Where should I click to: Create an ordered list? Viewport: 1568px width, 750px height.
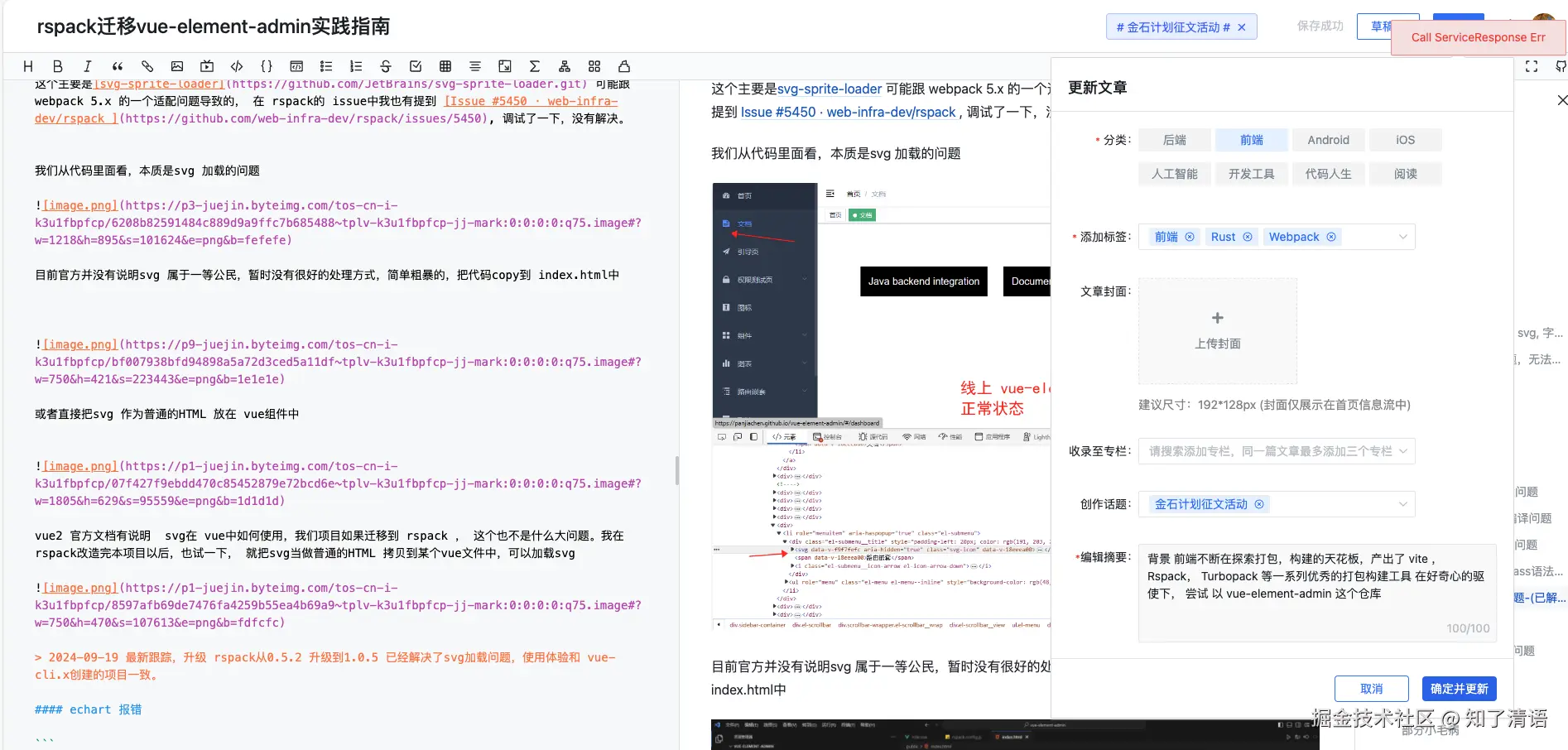click(355, 66)
